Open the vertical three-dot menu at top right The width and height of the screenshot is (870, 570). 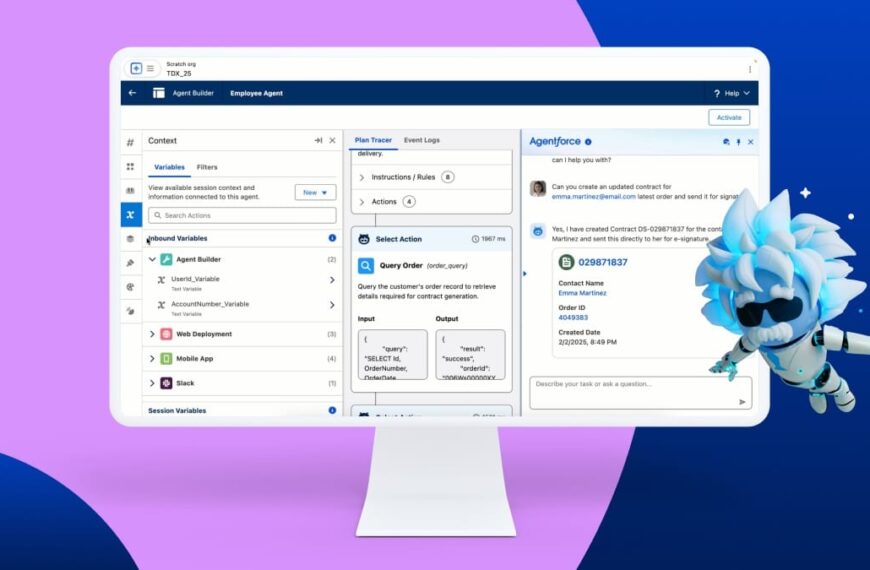[750, 69]
